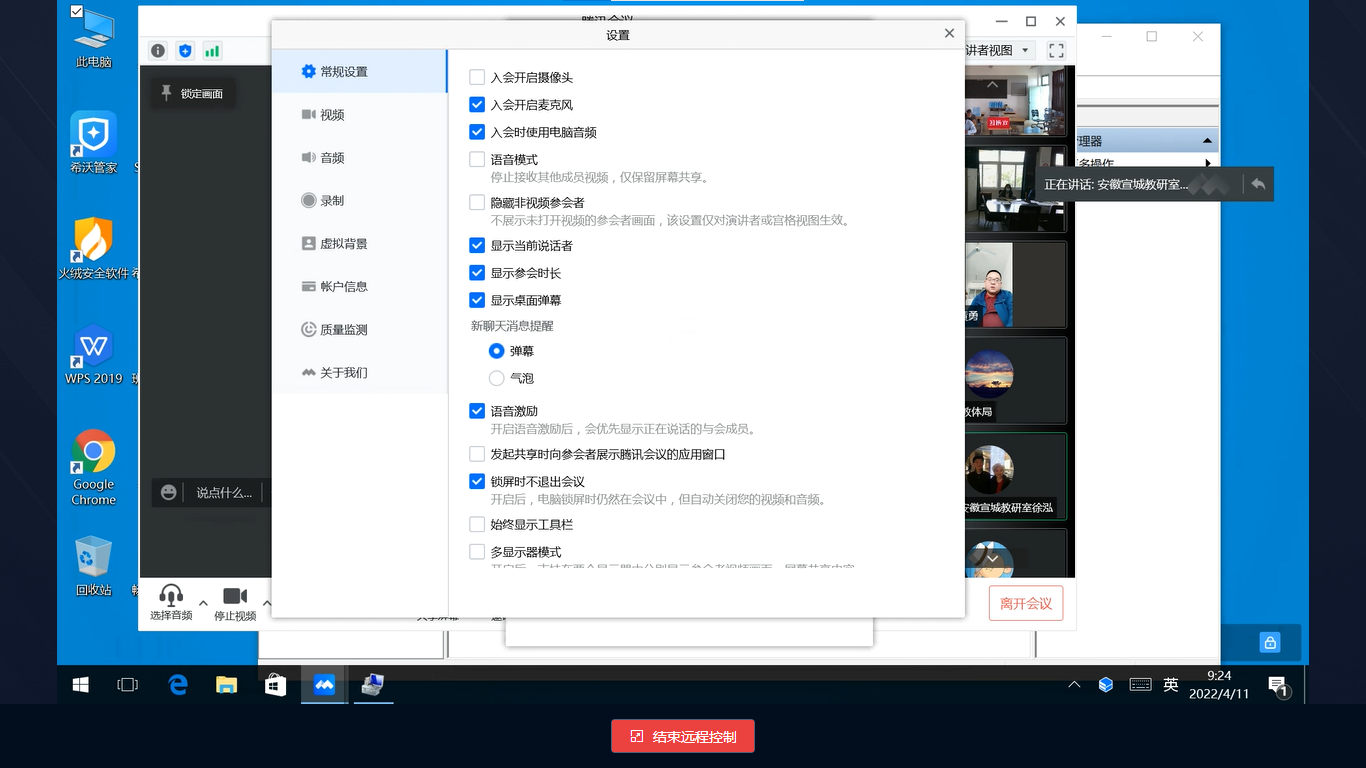Open the notification center icon

point(1279,685)
